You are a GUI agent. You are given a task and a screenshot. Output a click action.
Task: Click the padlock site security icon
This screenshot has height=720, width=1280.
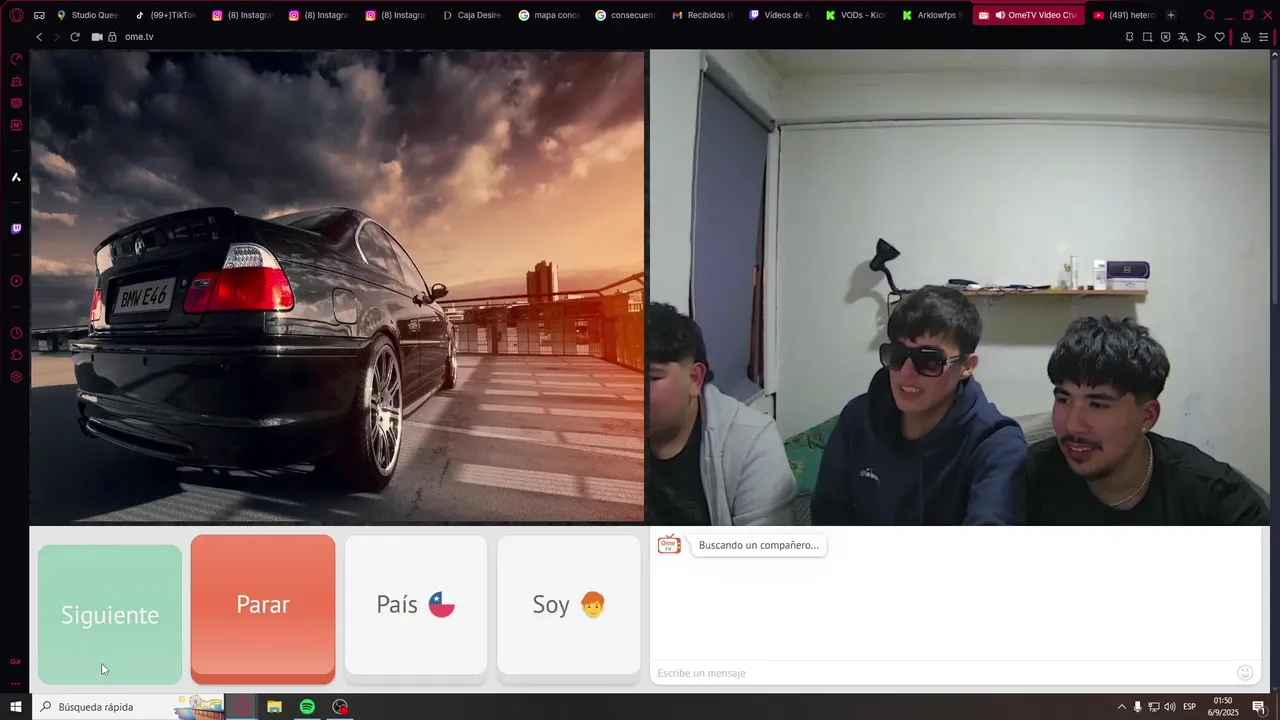coord(112,37)
